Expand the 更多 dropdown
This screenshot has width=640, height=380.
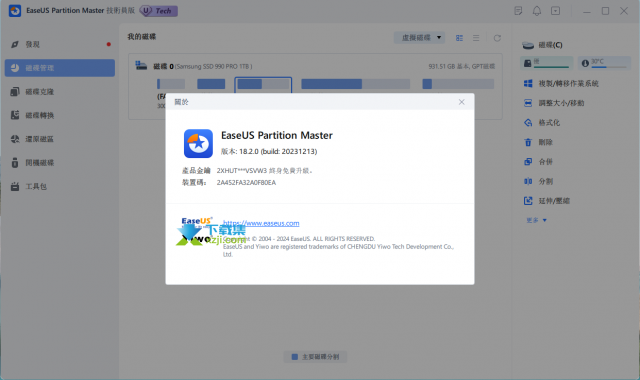tap(536, 220)
